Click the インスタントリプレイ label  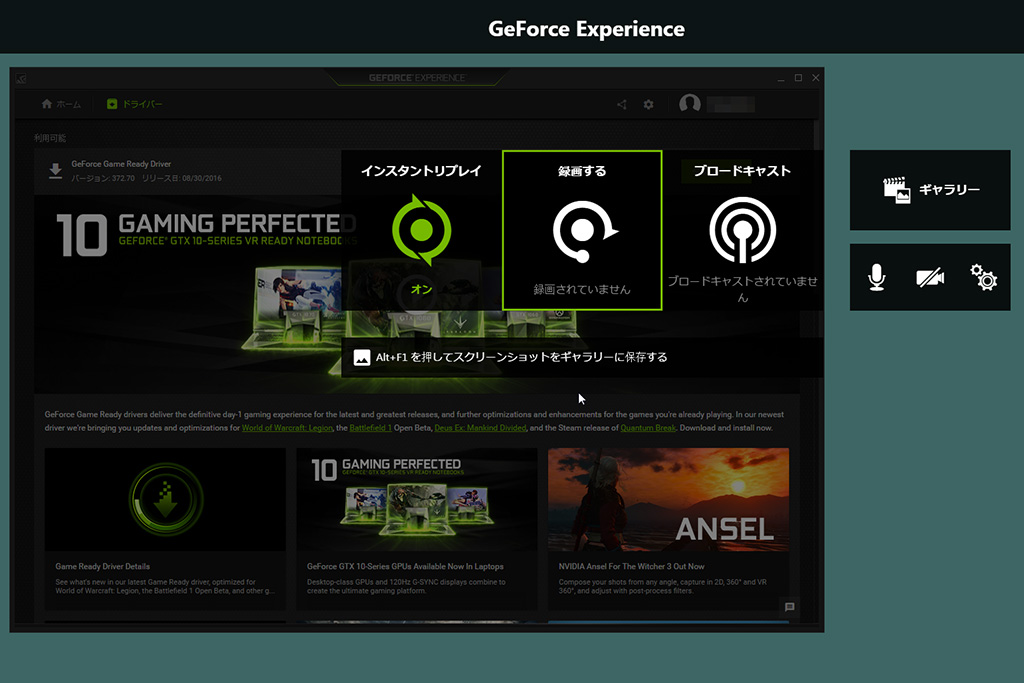tap(421, 171)
